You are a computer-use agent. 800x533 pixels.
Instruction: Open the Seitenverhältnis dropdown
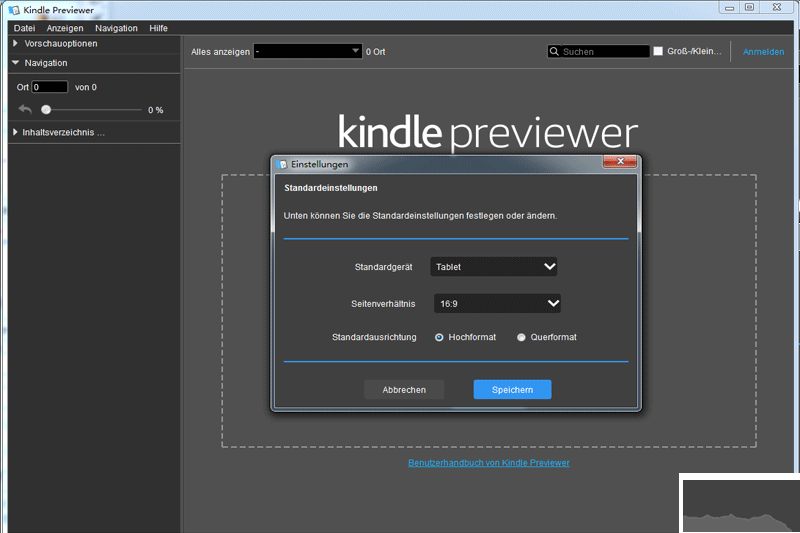(x=497, y=303)
